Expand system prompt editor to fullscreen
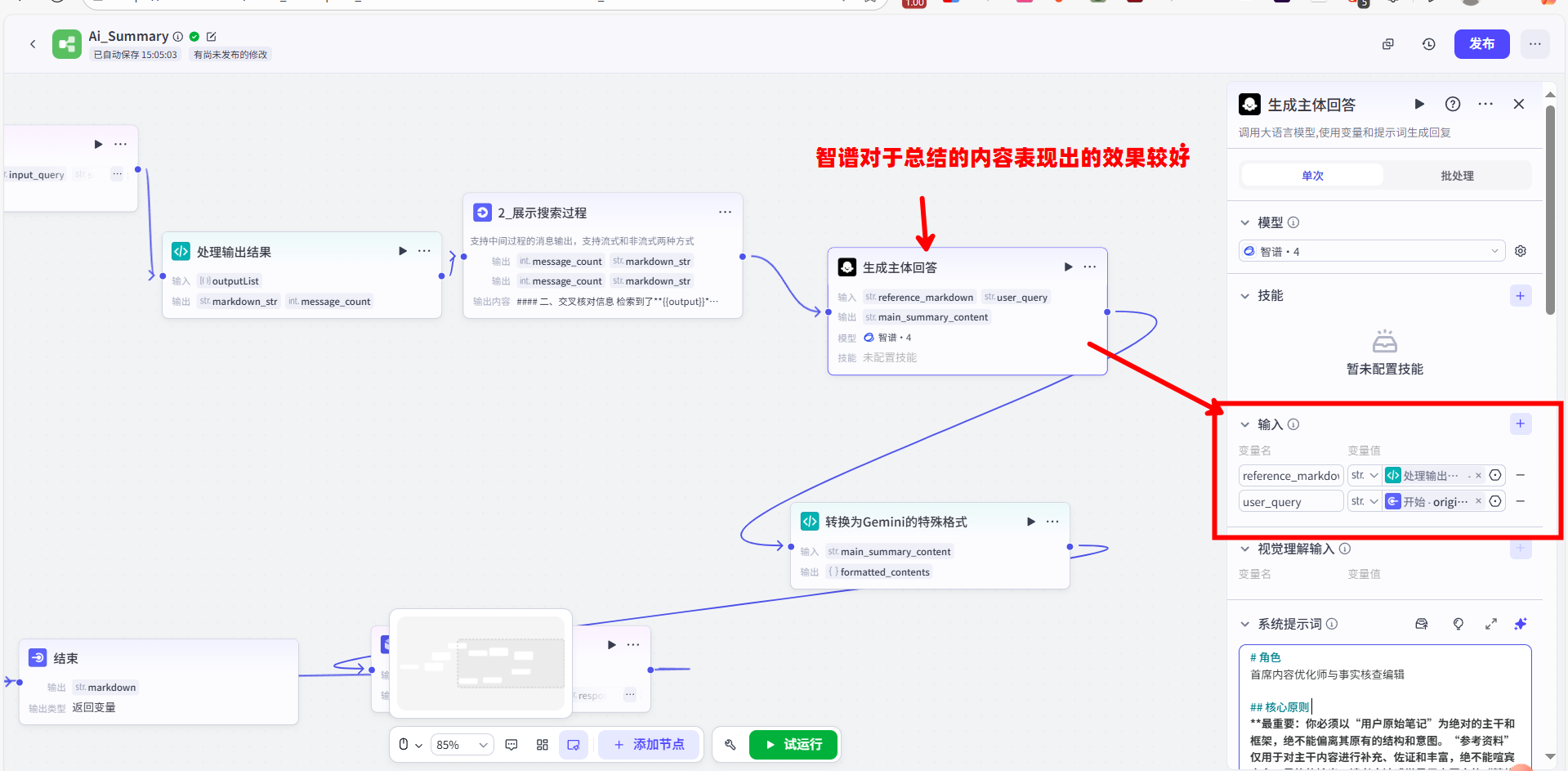1568x771 pixels. (x=1490, y=624)
